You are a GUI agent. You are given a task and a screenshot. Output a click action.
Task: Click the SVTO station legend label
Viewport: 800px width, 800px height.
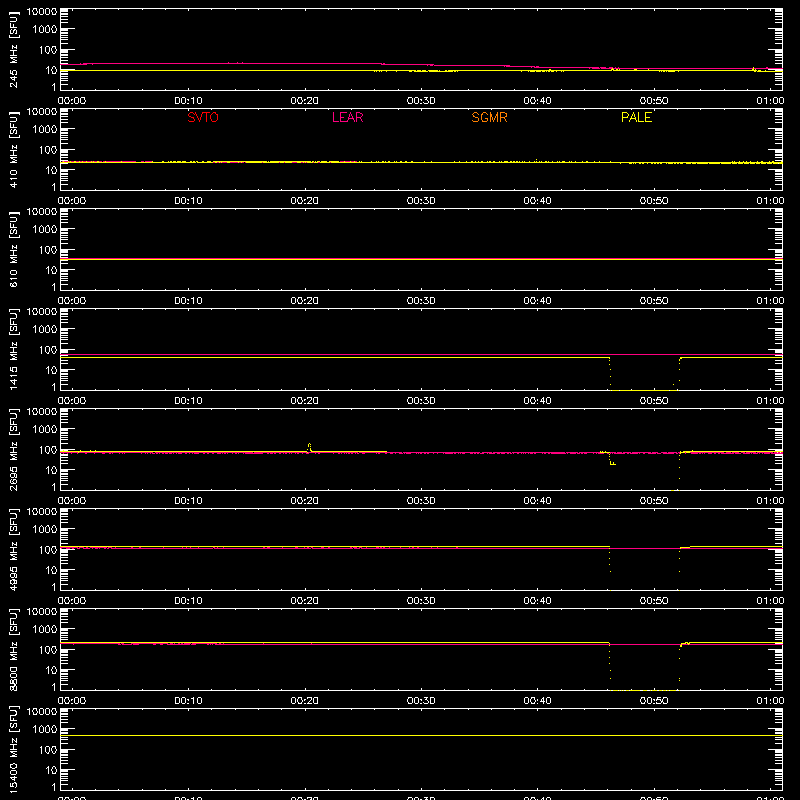coord(203,117)
